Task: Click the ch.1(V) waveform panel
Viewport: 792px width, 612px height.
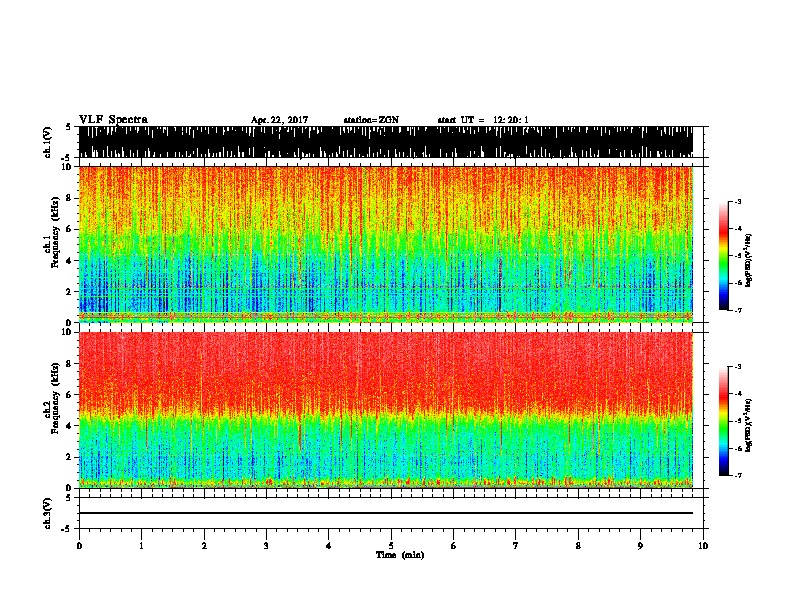Action: [x=386, y=142]
